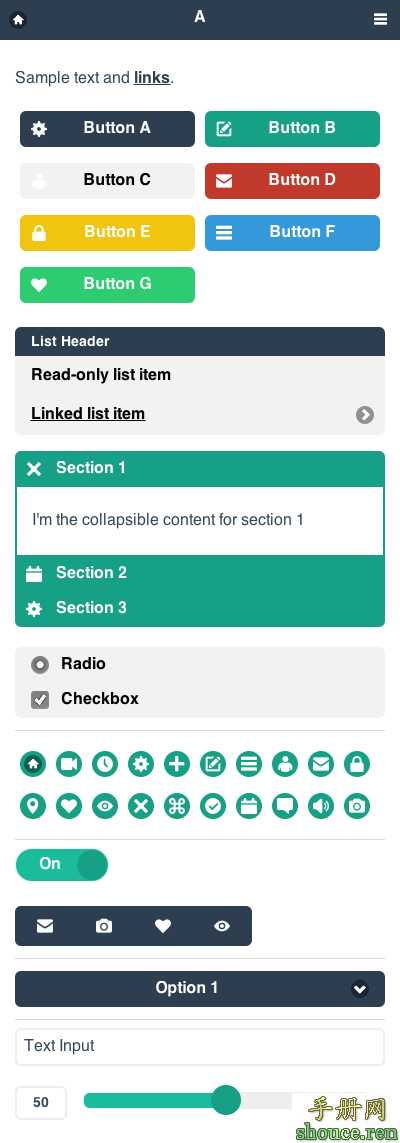The width and height of the screenshot is (400, 1143).
Task: Click the speaker volume round icon
Action: pos(321,806)
